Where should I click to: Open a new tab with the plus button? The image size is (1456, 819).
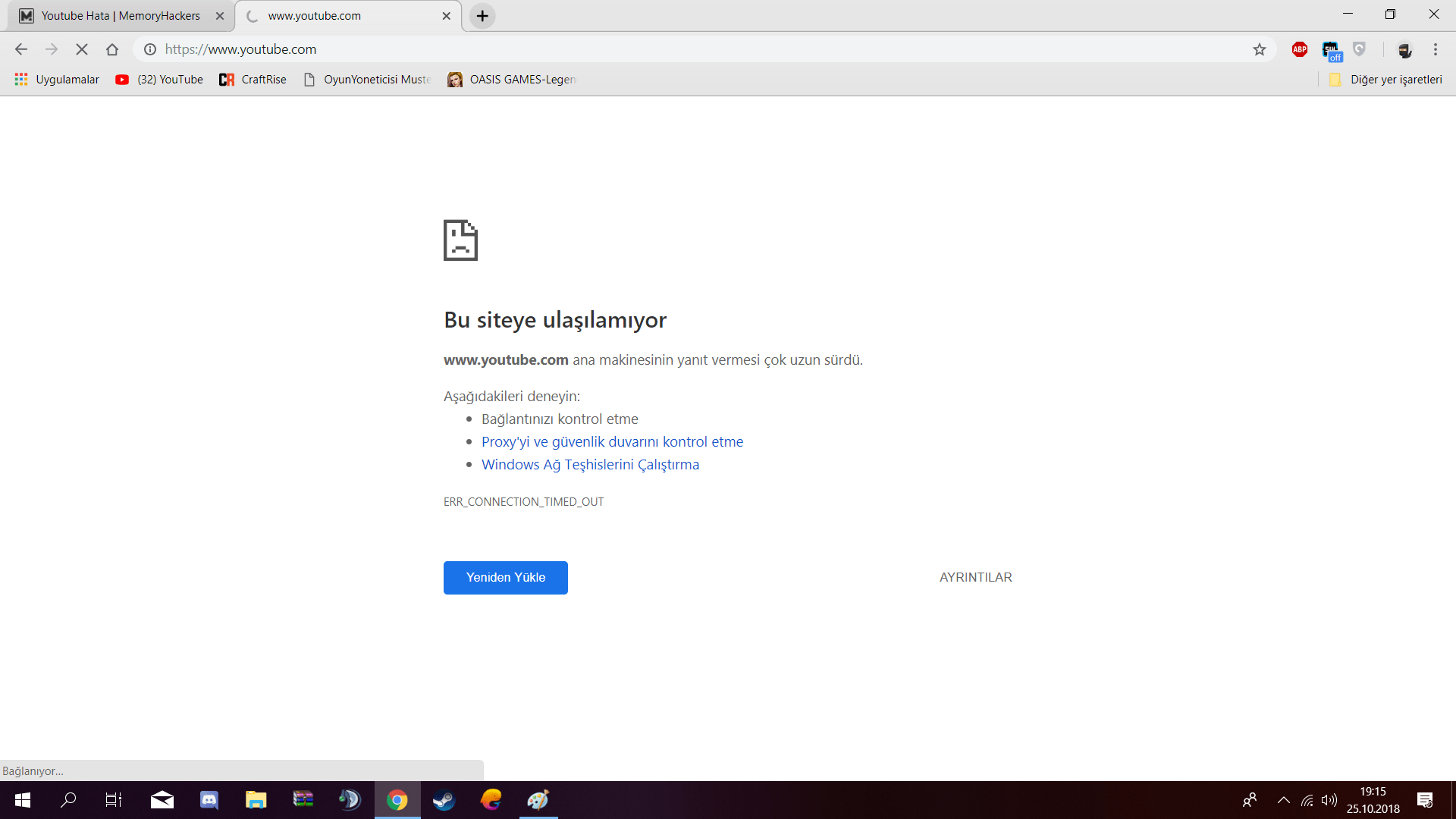(482, 16)
